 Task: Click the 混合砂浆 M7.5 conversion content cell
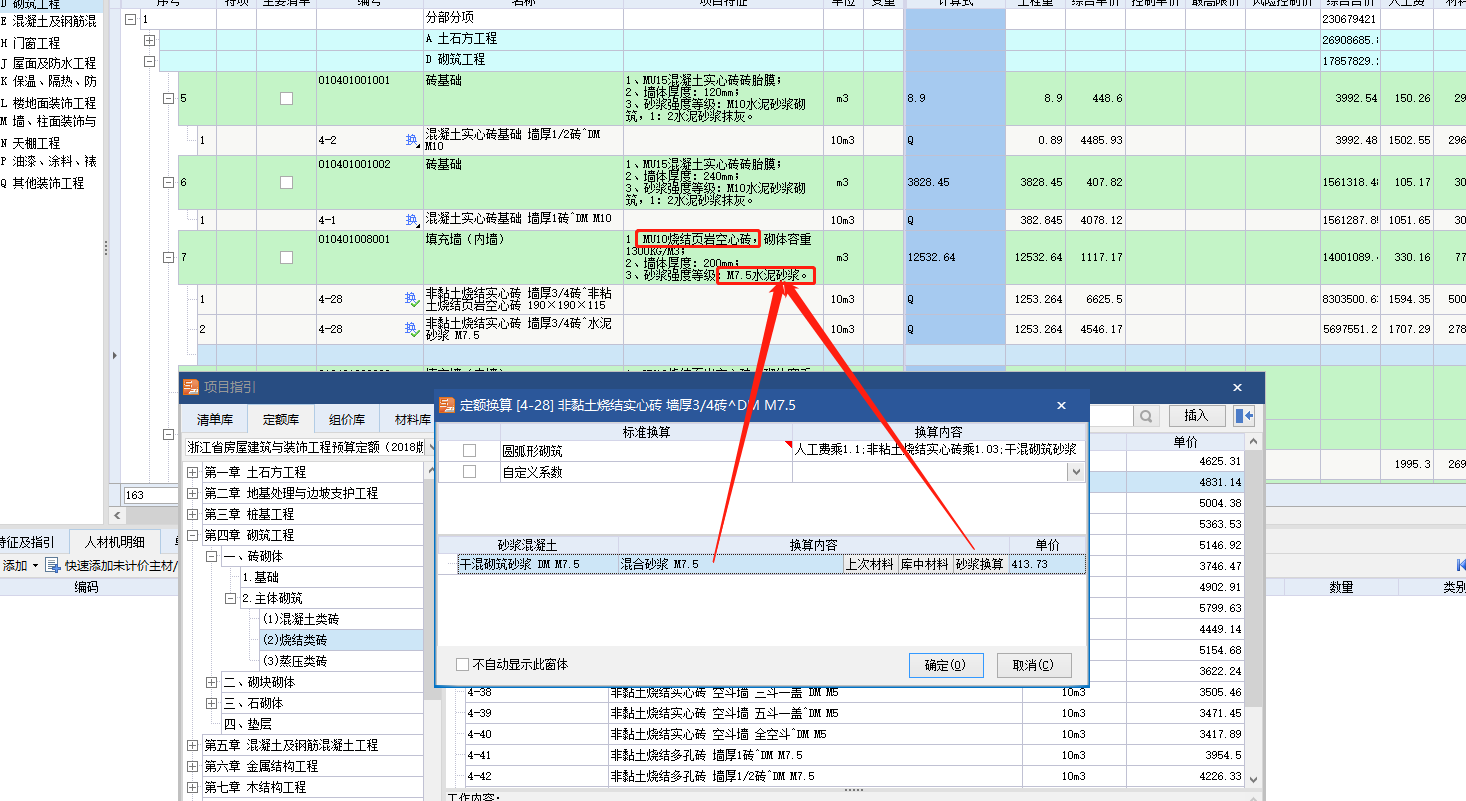pos(730,564)
